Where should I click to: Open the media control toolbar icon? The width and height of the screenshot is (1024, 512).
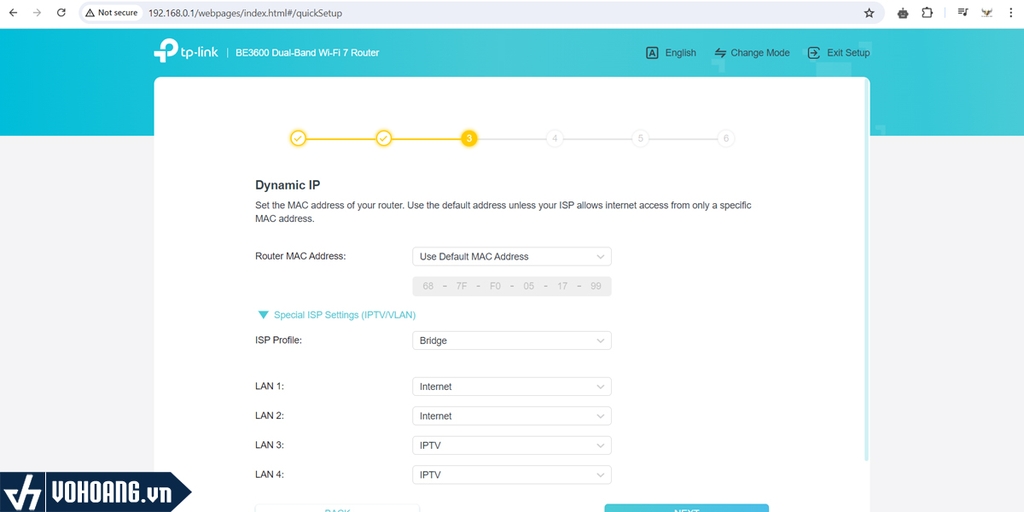coord(962,12)
